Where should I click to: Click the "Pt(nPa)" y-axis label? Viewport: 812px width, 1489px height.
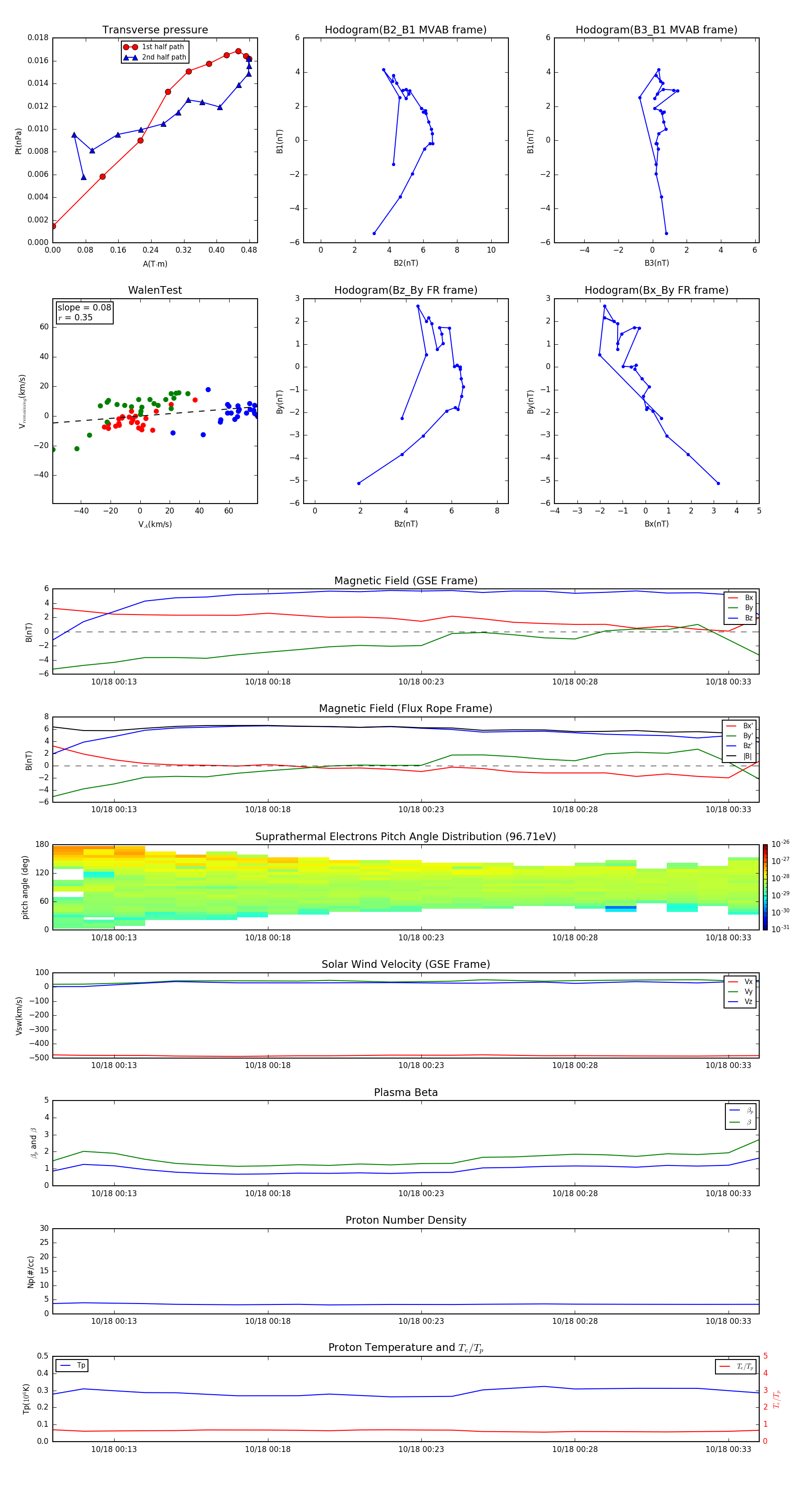18,140
